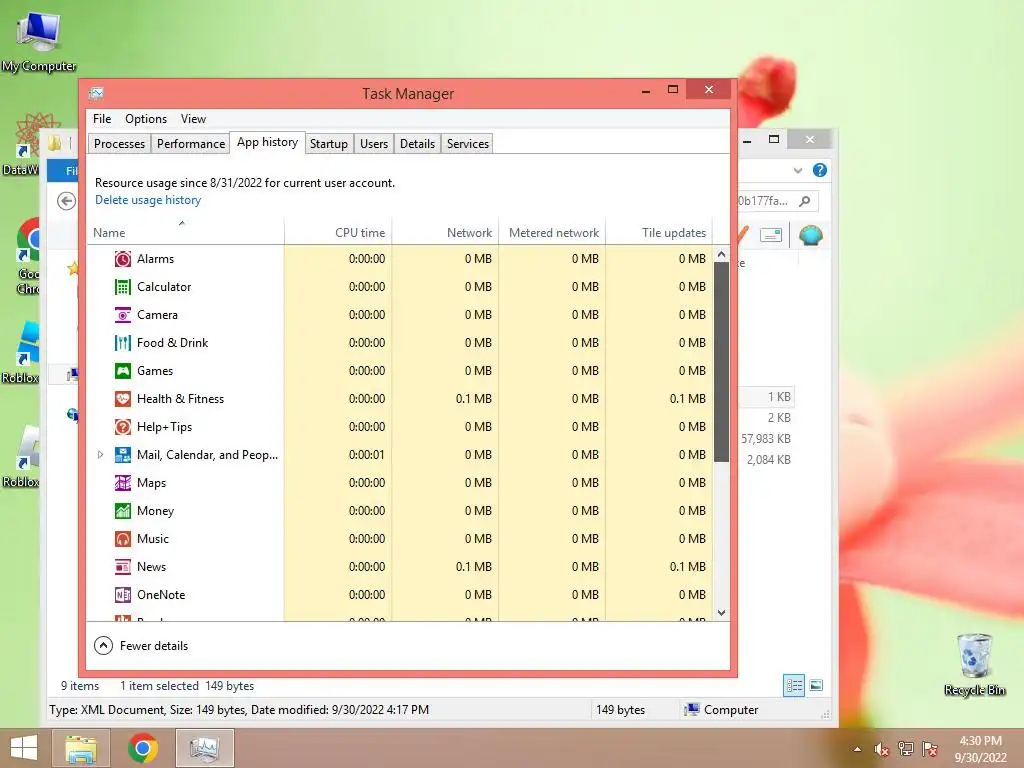Sort by the CPU time column
Screen dimensions: 1024x768
coord(338,232)
